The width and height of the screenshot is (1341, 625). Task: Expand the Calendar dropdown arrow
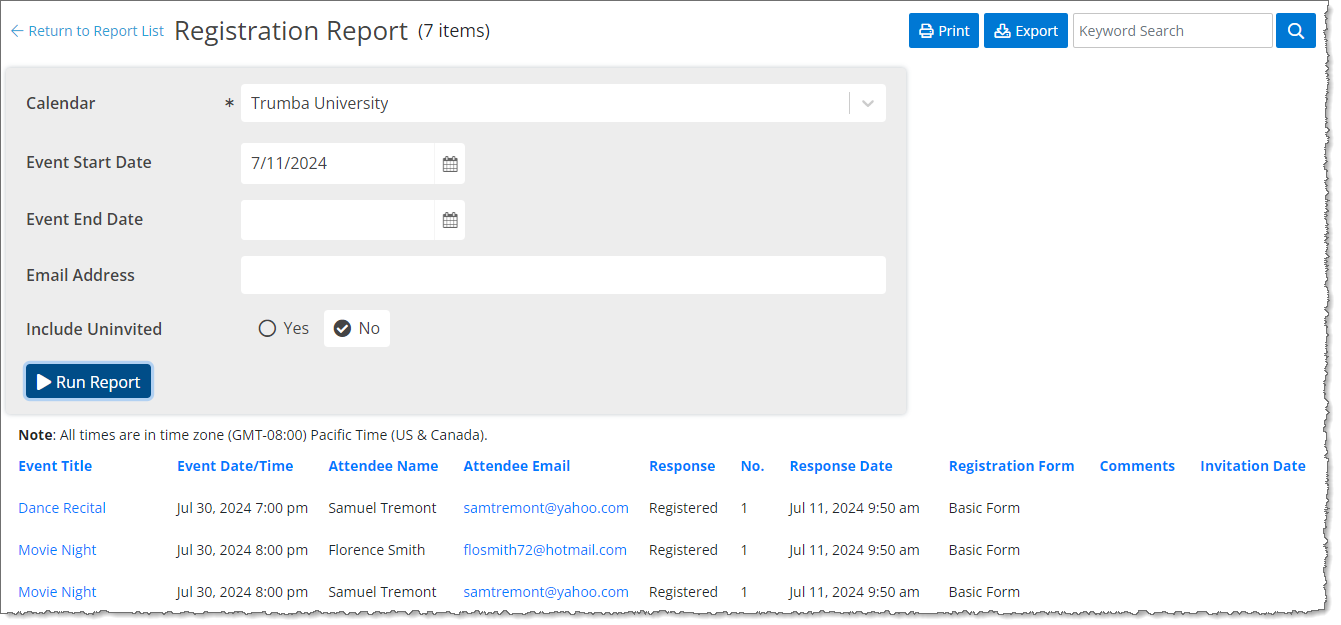point(867,103)
